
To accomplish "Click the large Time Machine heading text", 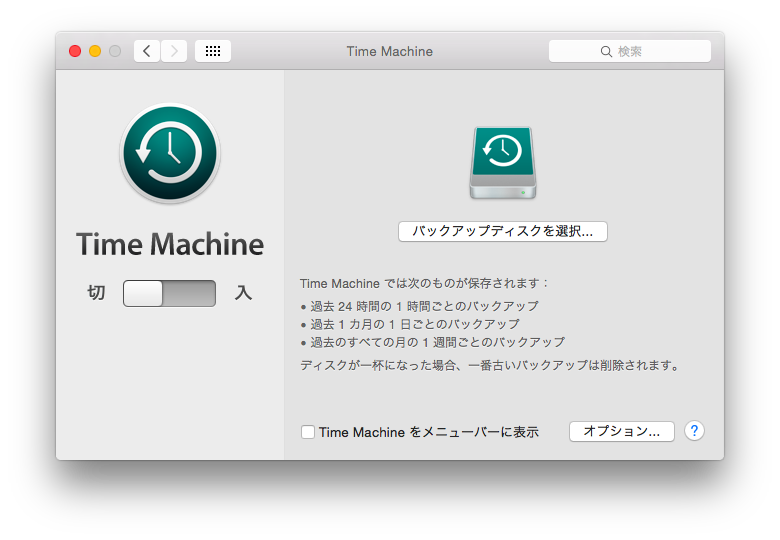I will (x=170, y=244).
